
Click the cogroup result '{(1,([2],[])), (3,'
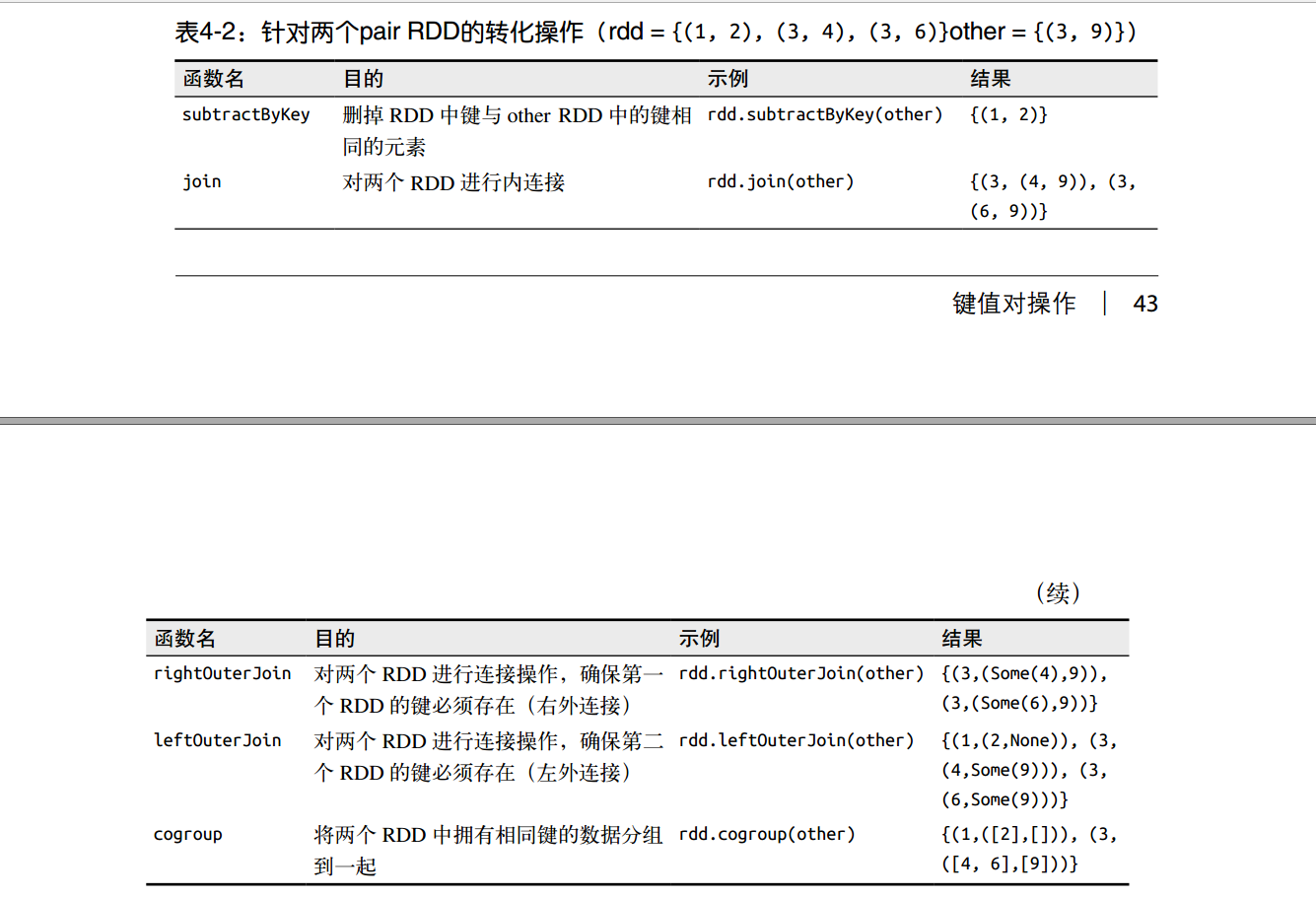click(x=1030, y=834)
